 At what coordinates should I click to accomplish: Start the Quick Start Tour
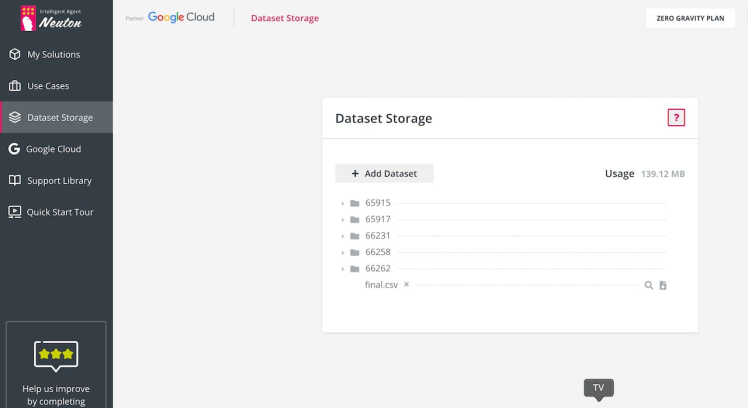pos(60,212)
